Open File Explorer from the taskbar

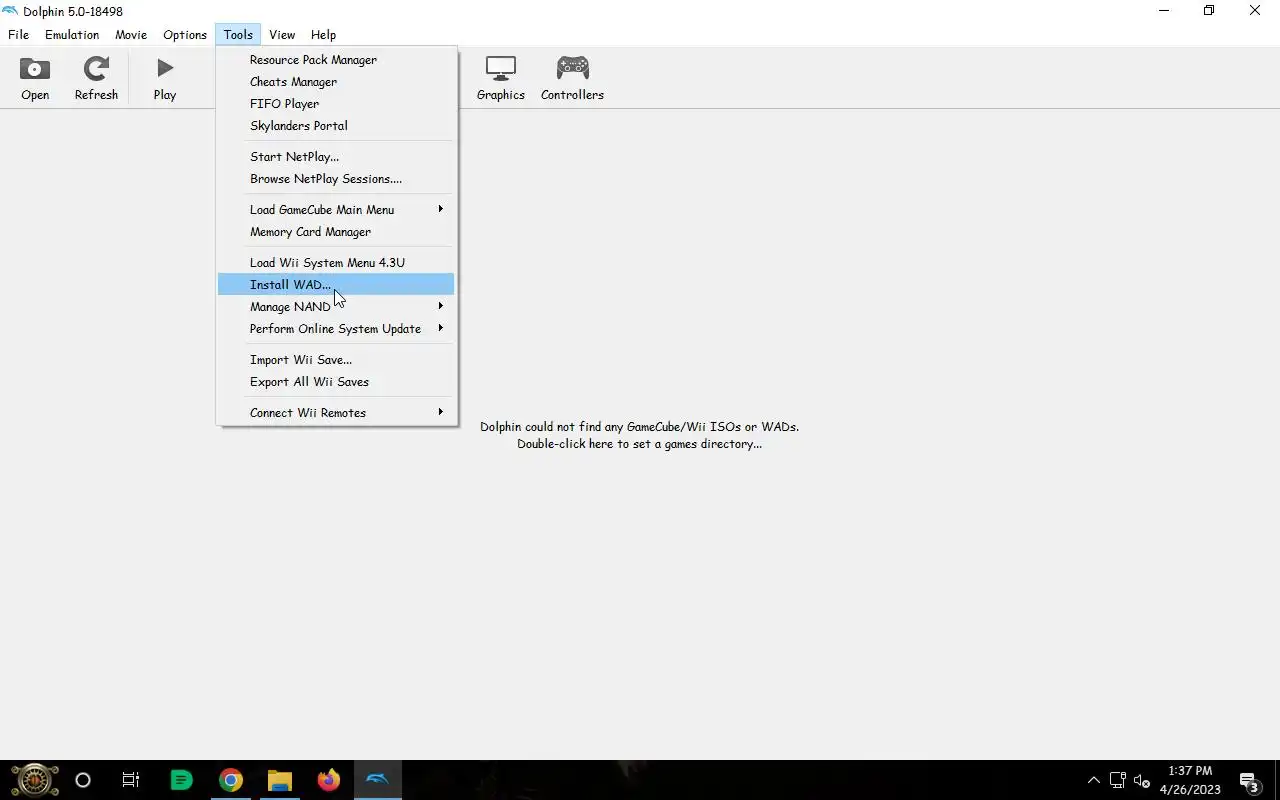[x=279, y=780]
